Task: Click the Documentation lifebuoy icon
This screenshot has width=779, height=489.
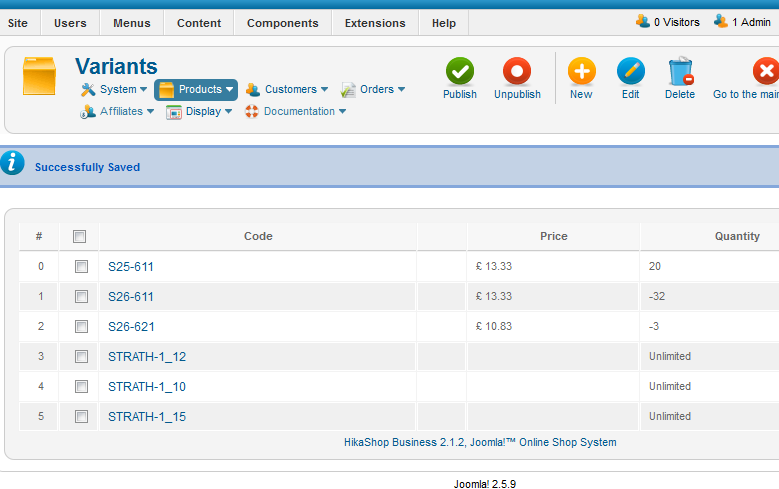Action: click(x=252, y=111)
